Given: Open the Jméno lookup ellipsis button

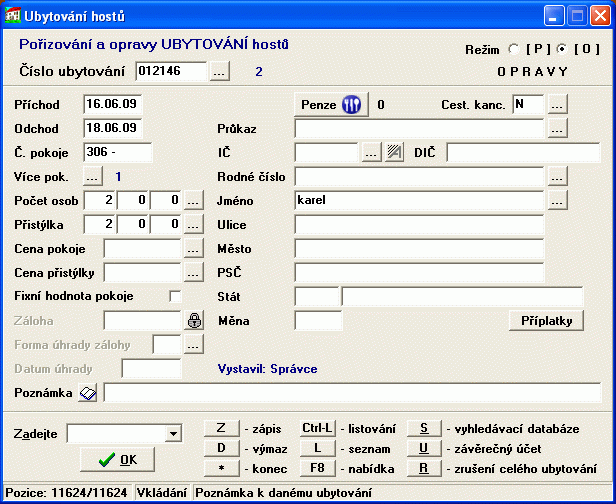Looking at the screenshot, I should [x=558, y=200].
